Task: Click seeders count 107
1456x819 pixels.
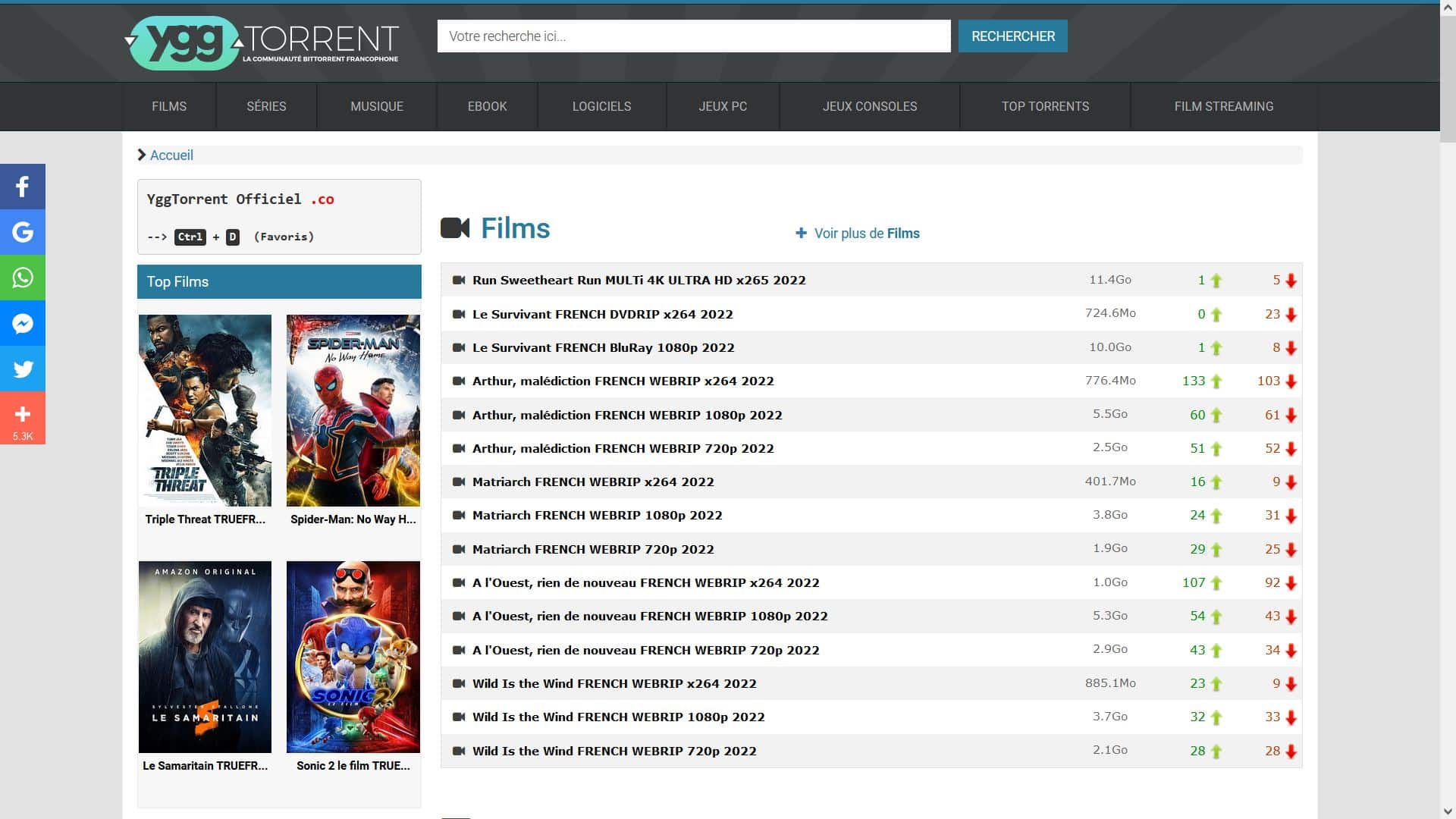Action: click(1194, 582)
